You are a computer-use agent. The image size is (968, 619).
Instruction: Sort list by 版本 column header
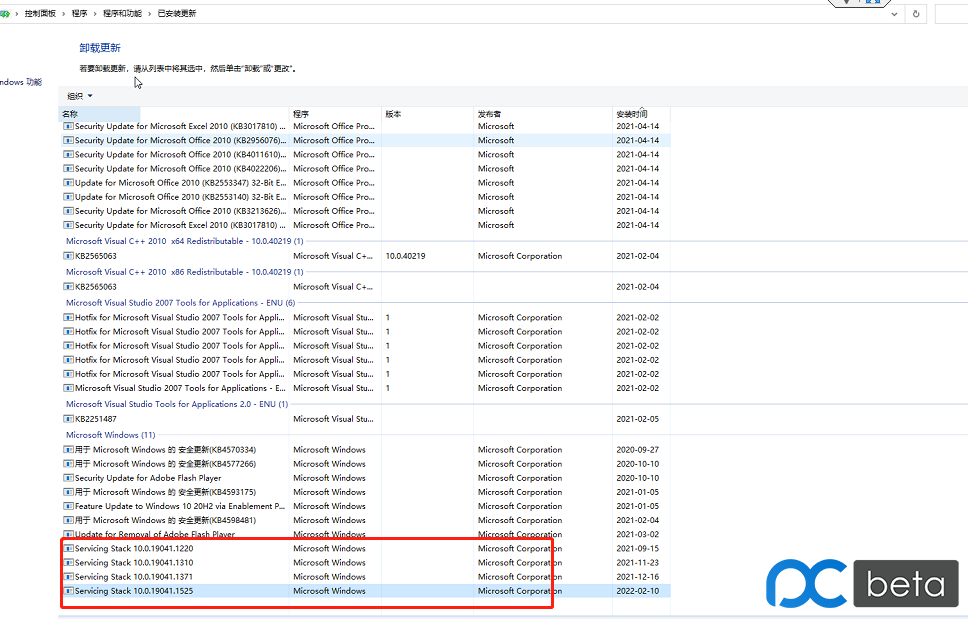click(427, 114)
